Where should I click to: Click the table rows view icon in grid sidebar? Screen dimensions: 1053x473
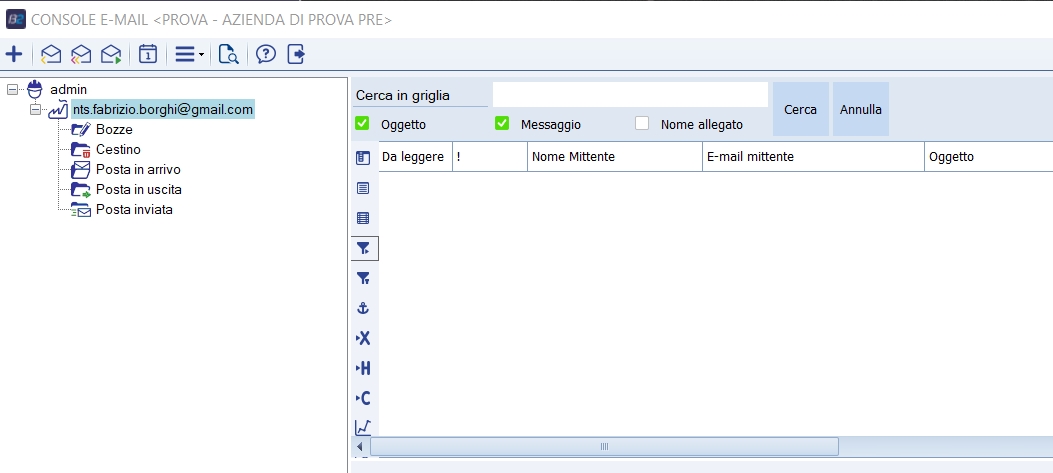click(363, 218)
